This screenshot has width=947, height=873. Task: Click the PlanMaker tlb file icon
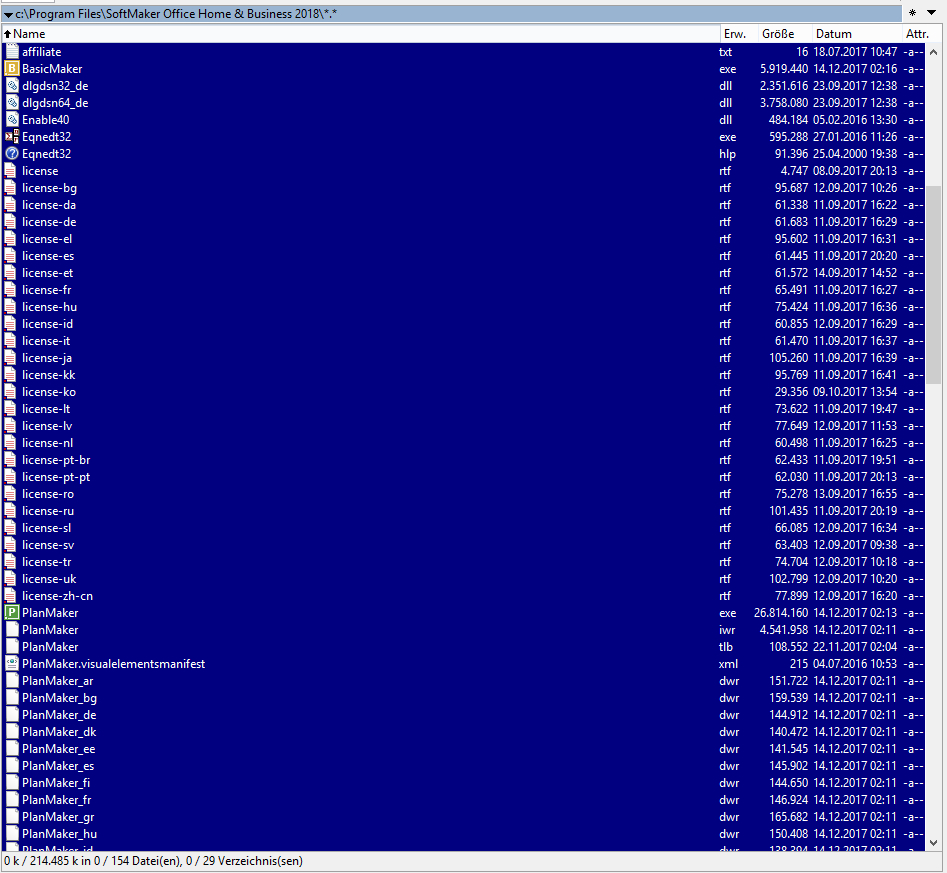[x=11, y=647]
